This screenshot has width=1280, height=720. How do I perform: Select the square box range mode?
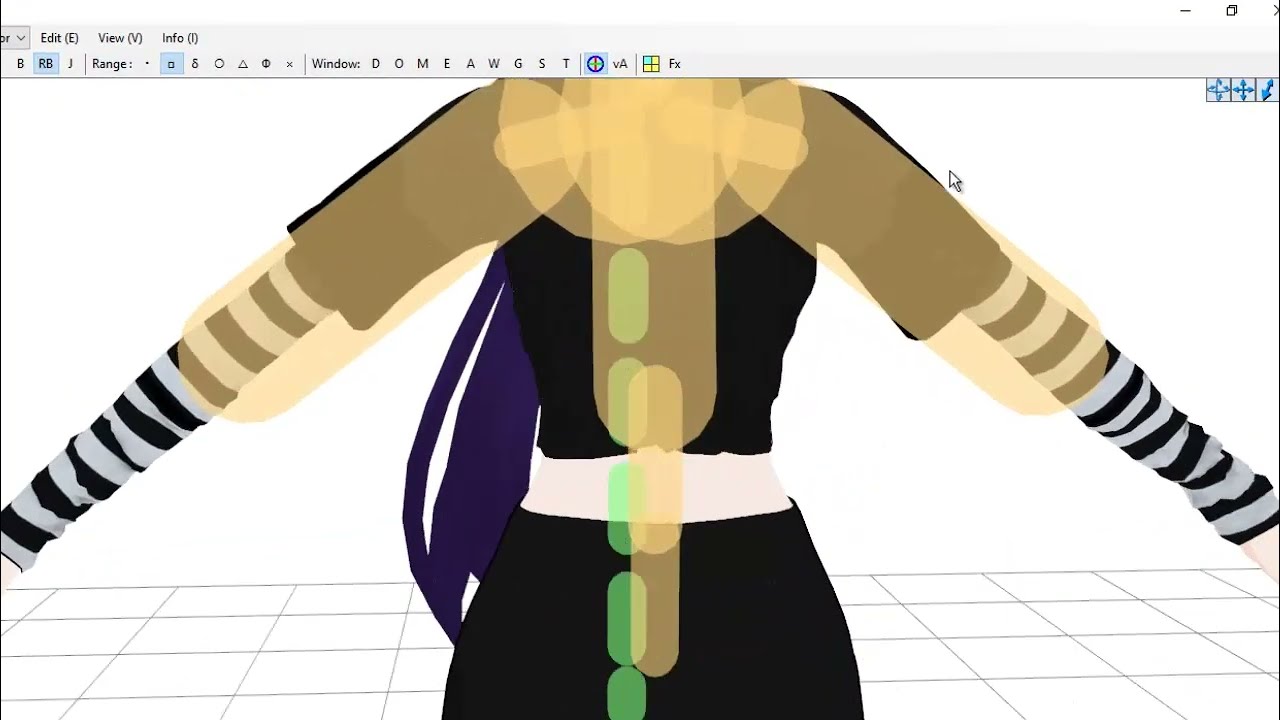point(171,64)
